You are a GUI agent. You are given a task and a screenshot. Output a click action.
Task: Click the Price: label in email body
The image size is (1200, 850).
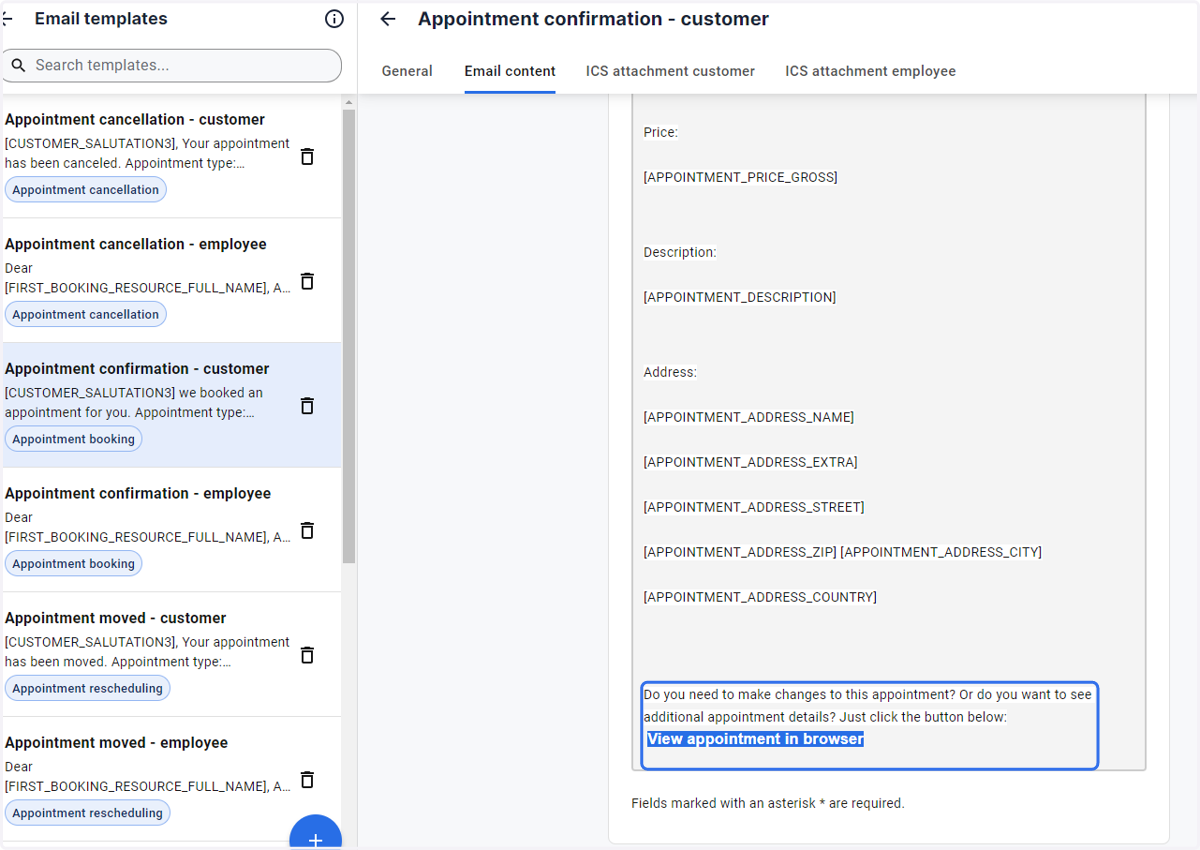660,132
